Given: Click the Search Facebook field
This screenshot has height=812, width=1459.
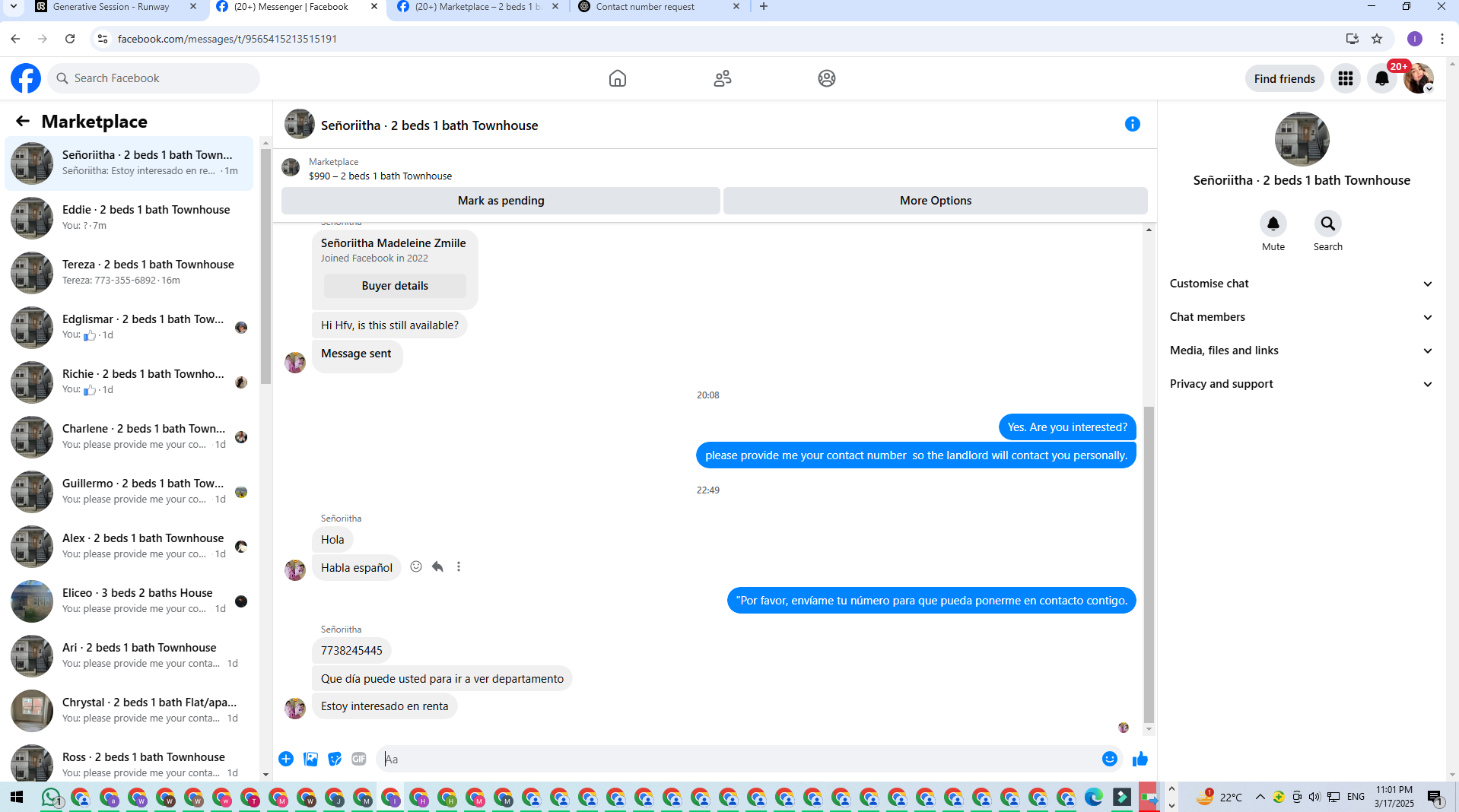Looking at the screenshot, I should [x=154, y=78].
